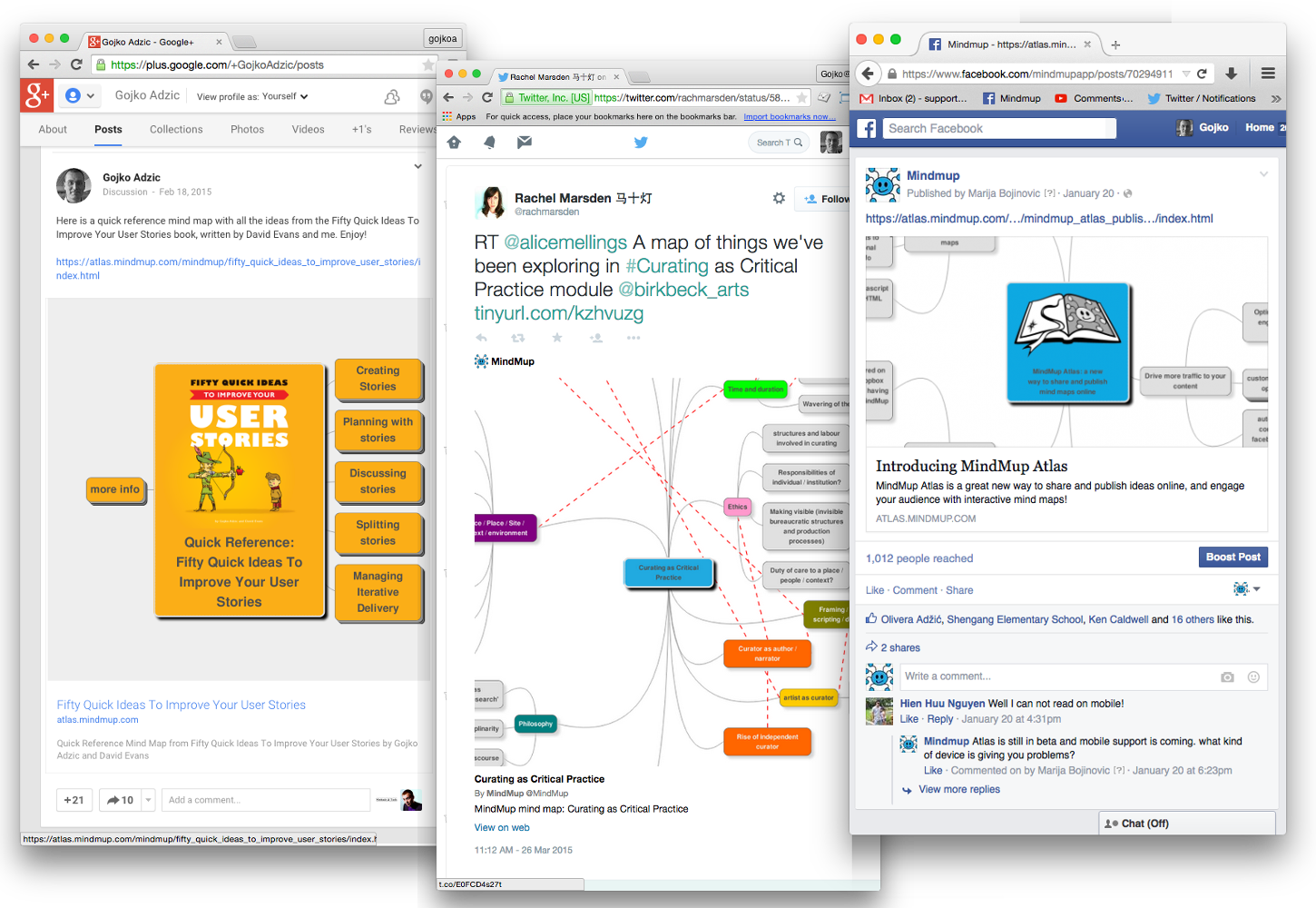Open the Photos tab in Google+
1316x908 pixels.
pos(247,129)
